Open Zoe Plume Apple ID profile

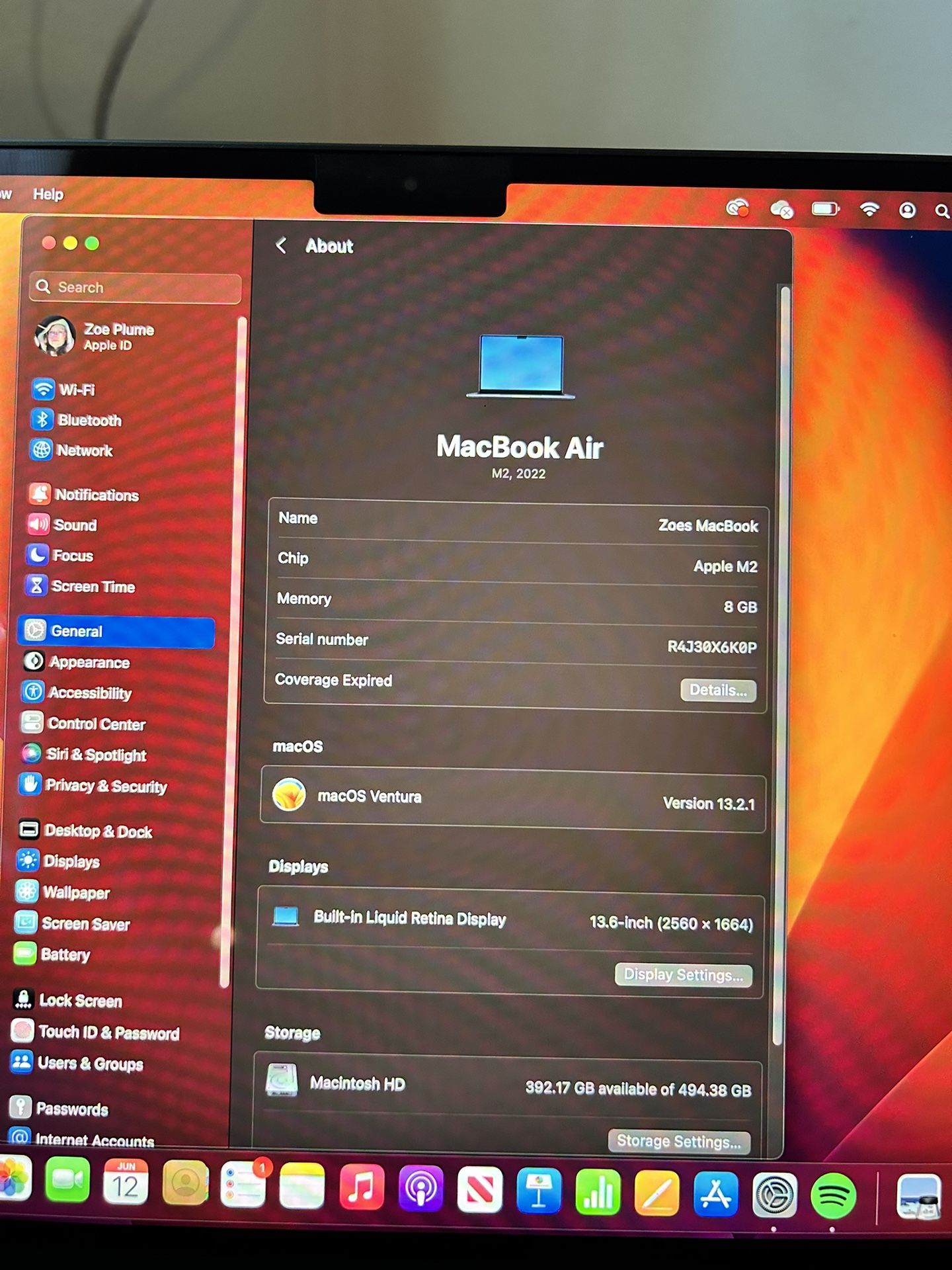pyautogui.click(x=95, y=336)
